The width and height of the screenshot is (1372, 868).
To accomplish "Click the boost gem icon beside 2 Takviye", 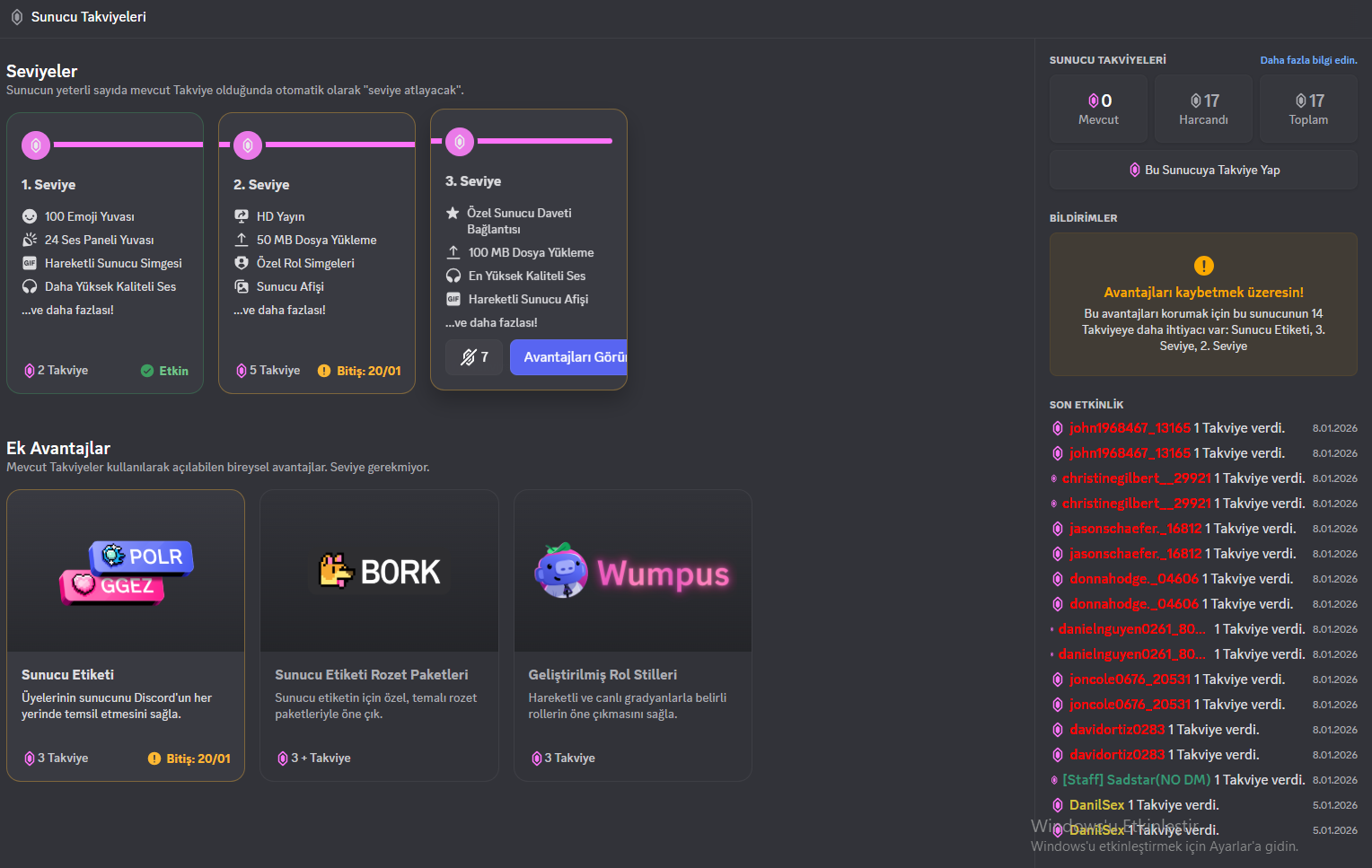I will pyautogui.click(x=29, y=371).
